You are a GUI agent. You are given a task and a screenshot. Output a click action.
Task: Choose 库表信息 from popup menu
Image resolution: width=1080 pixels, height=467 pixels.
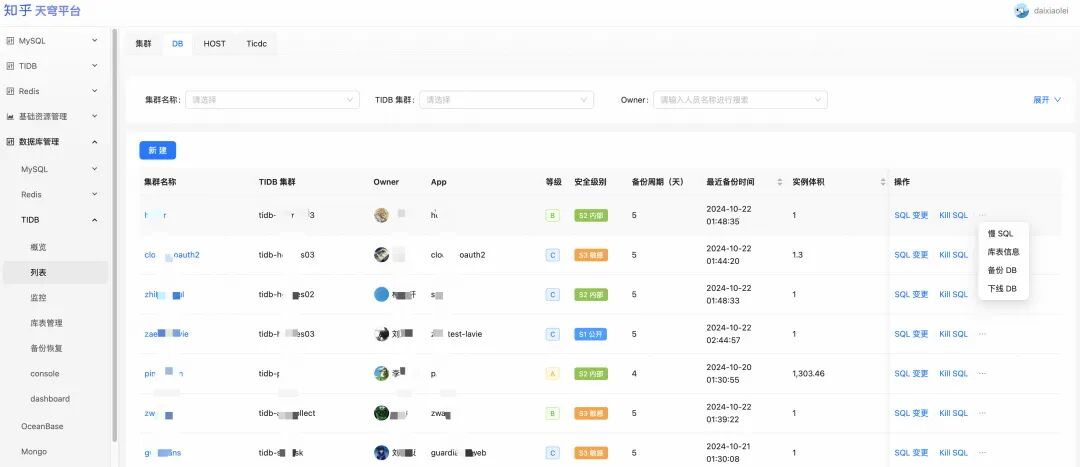pyautogui.click(x=1004, y=252)
